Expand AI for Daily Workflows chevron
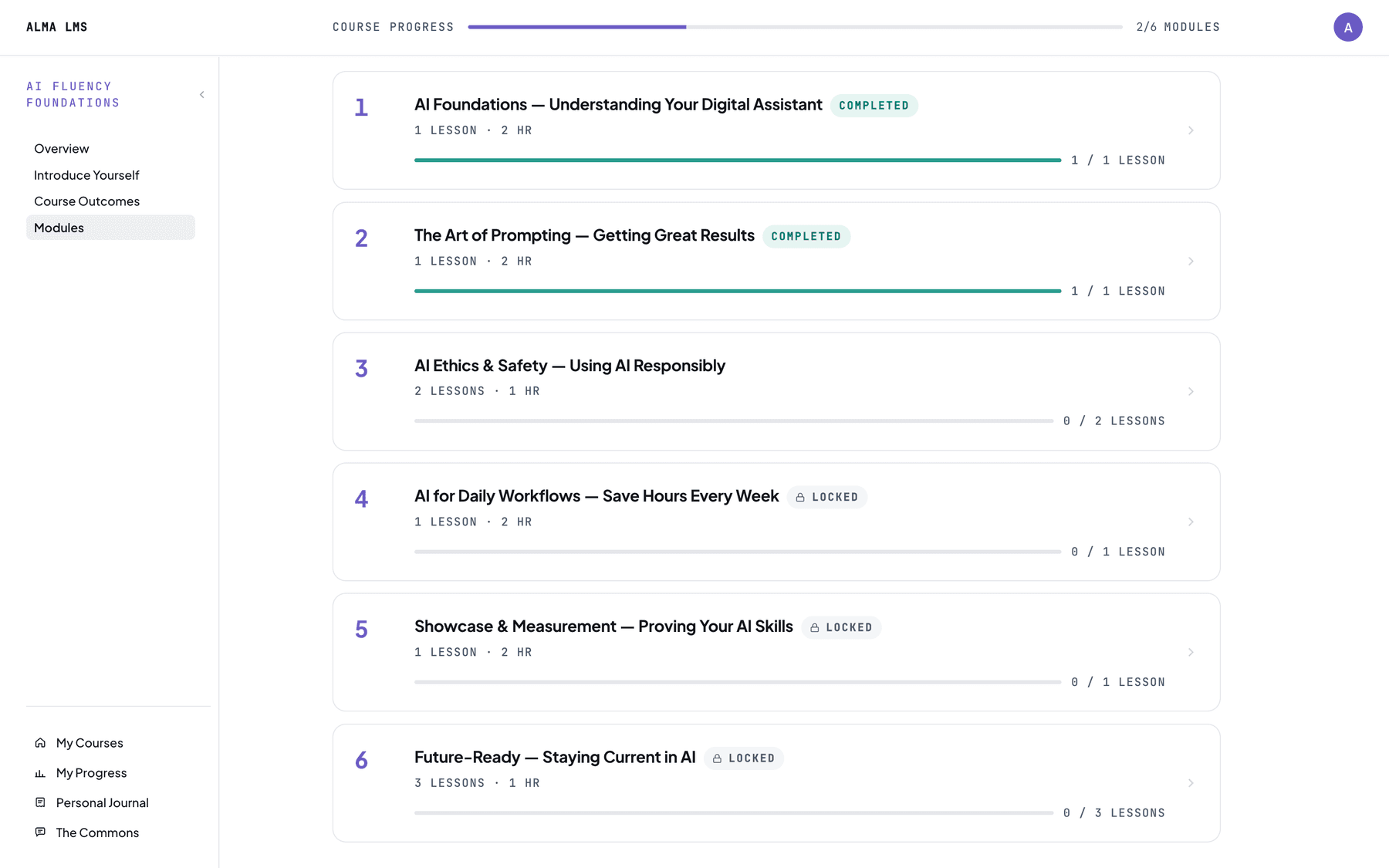The height and width of the screenshot is (868, 1389). 1191,522
